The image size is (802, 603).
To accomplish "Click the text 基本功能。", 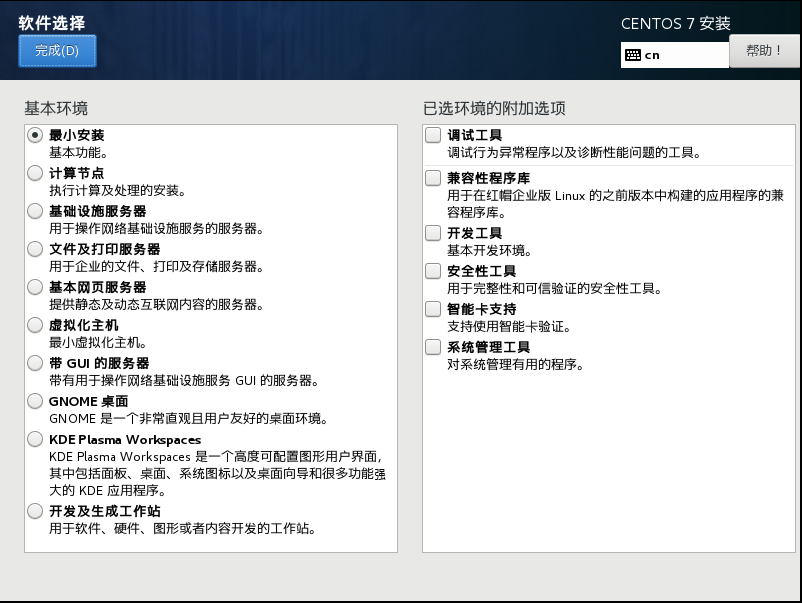I will point(78,152).
